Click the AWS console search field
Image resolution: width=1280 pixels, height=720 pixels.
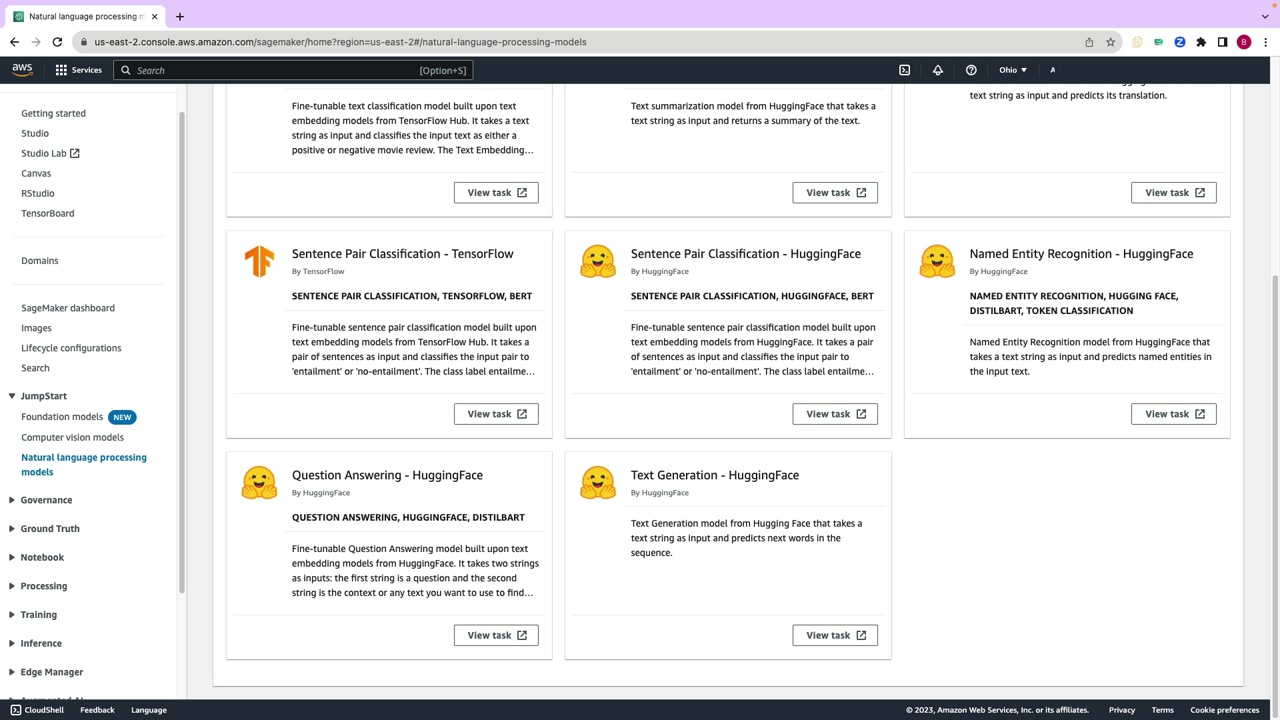click(x=292, y=70)
